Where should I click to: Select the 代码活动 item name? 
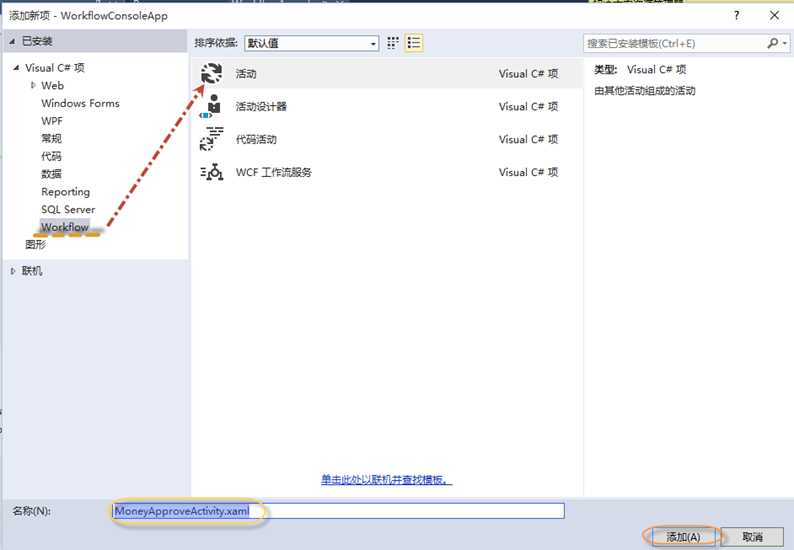click(256, 140)
